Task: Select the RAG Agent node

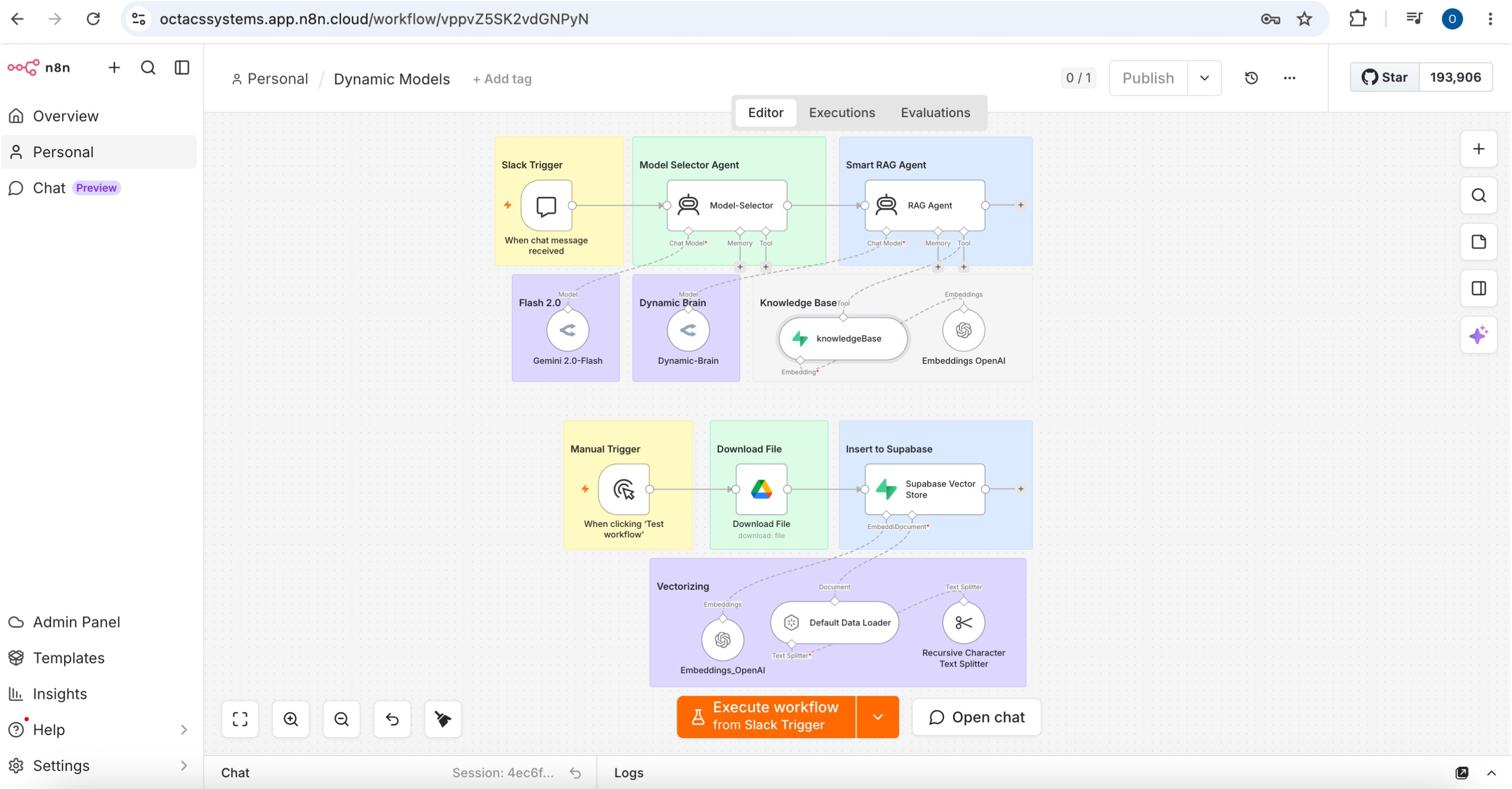Action: click(x=925, y=205)
